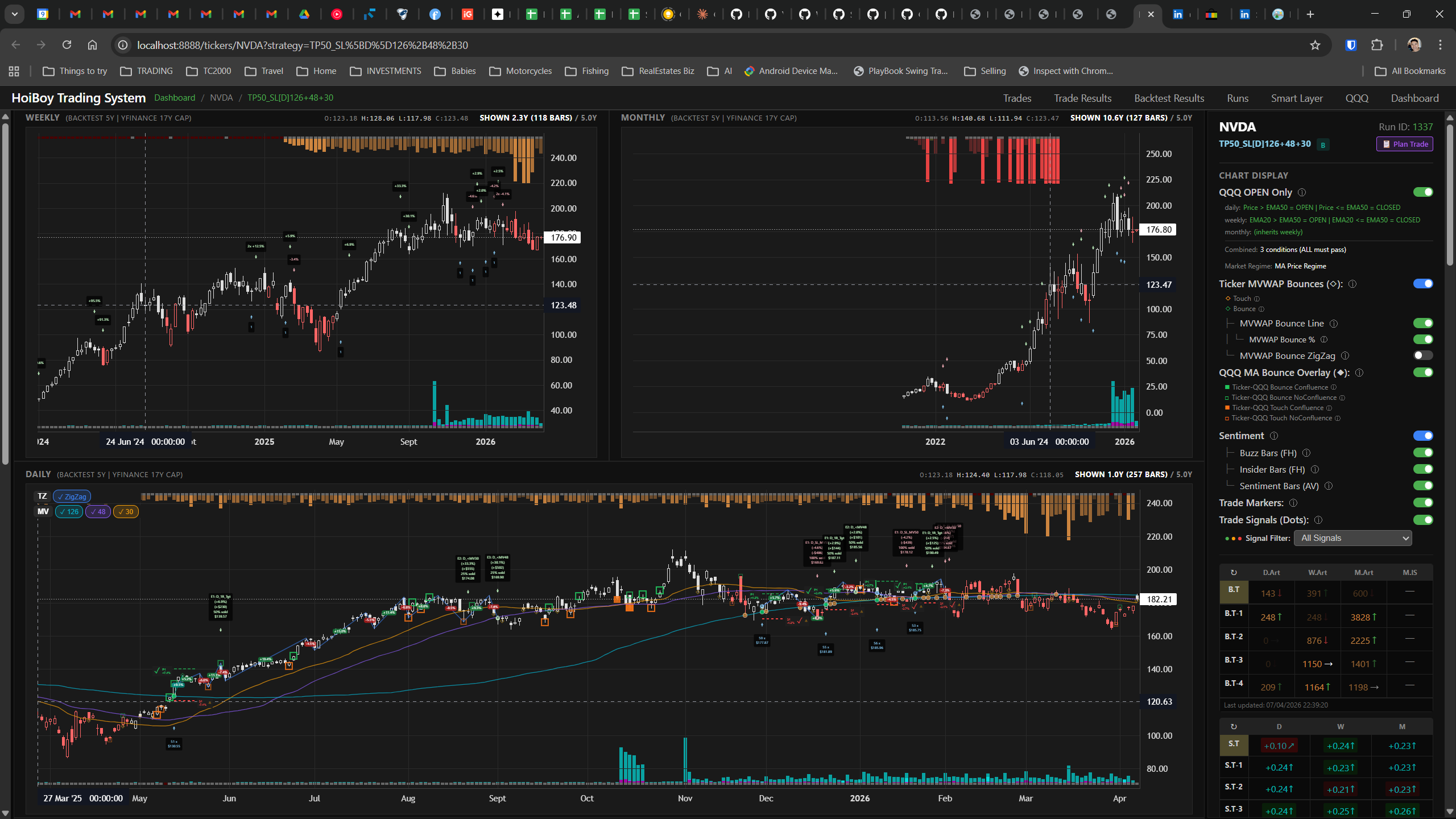Open the browser tab search dropdown

coord(14,14)
